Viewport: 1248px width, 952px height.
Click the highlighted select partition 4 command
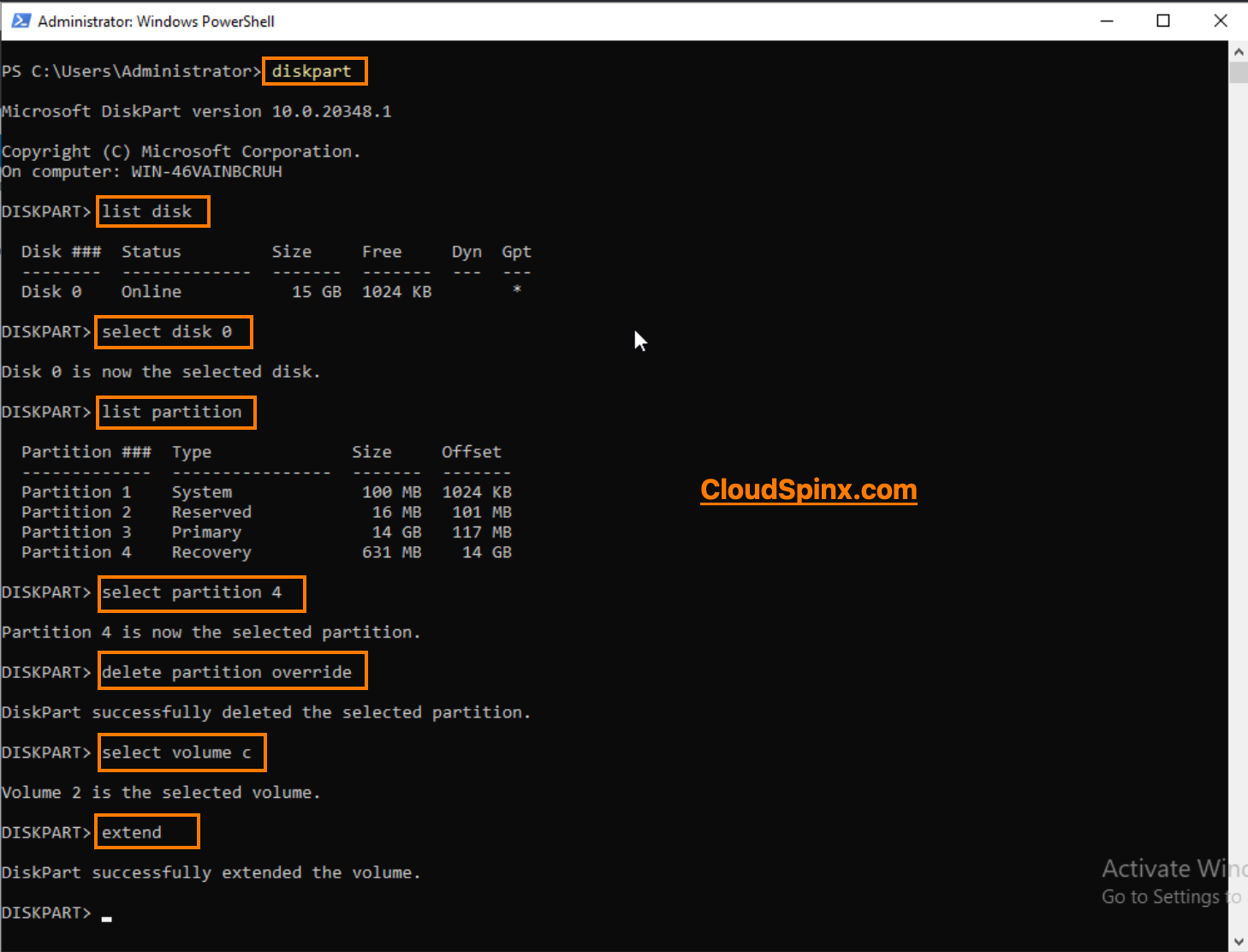[x=200, y=592]
